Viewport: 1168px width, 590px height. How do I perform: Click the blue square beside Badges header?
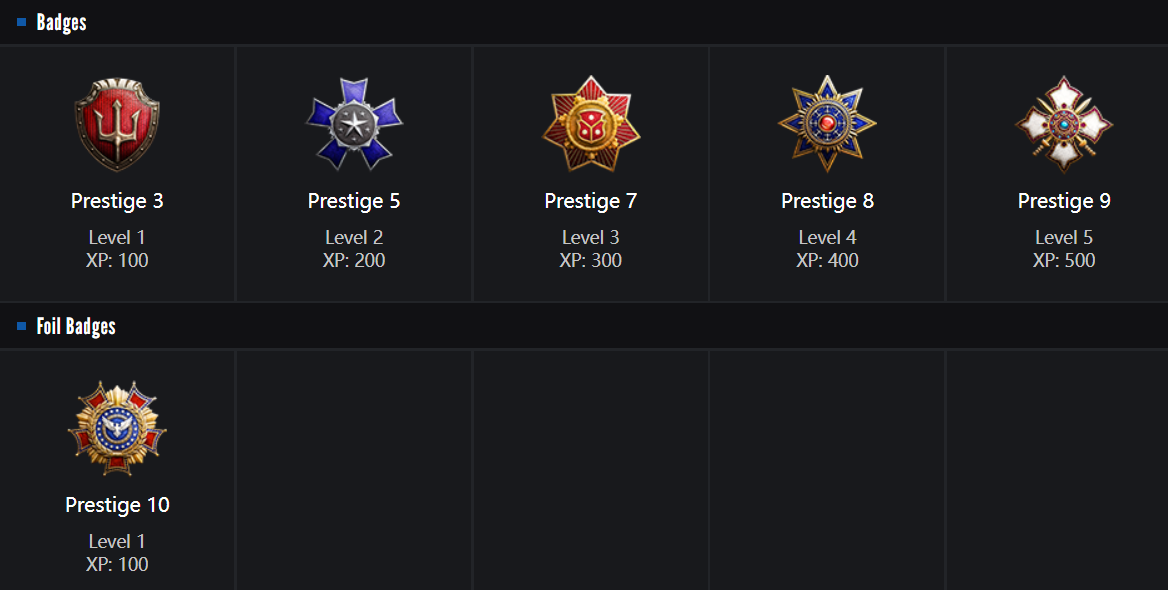click(x=22, y=22)
